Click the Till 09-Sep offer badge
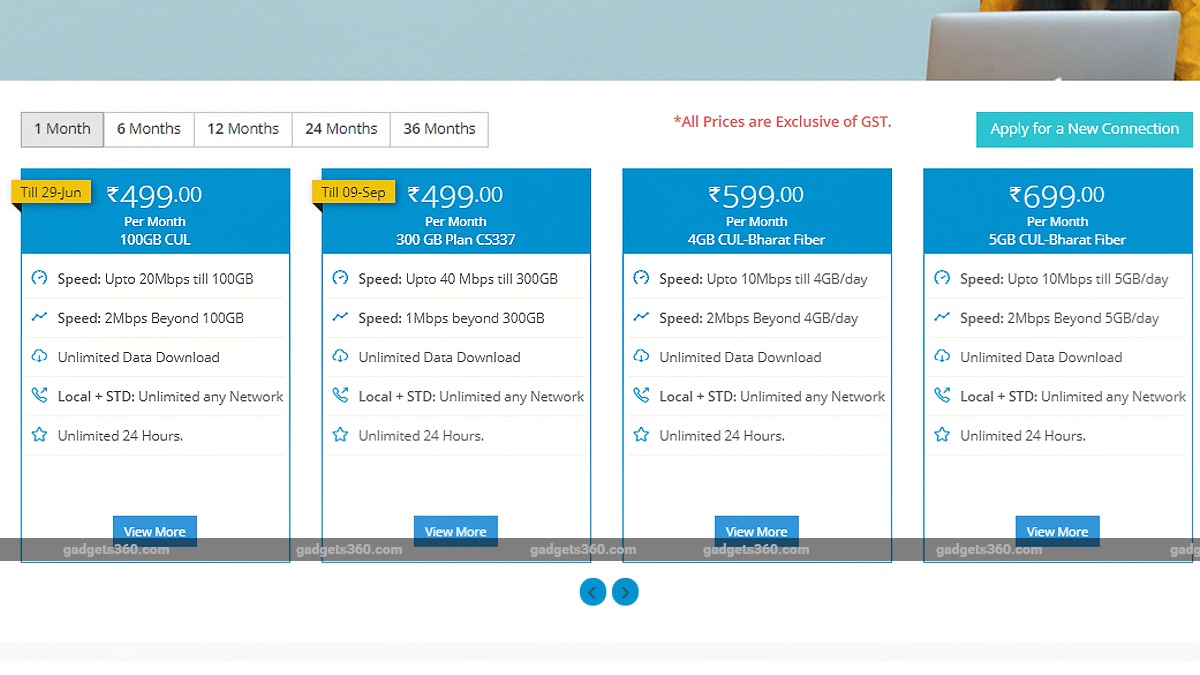1200x675 pixels. pos(353,192)
